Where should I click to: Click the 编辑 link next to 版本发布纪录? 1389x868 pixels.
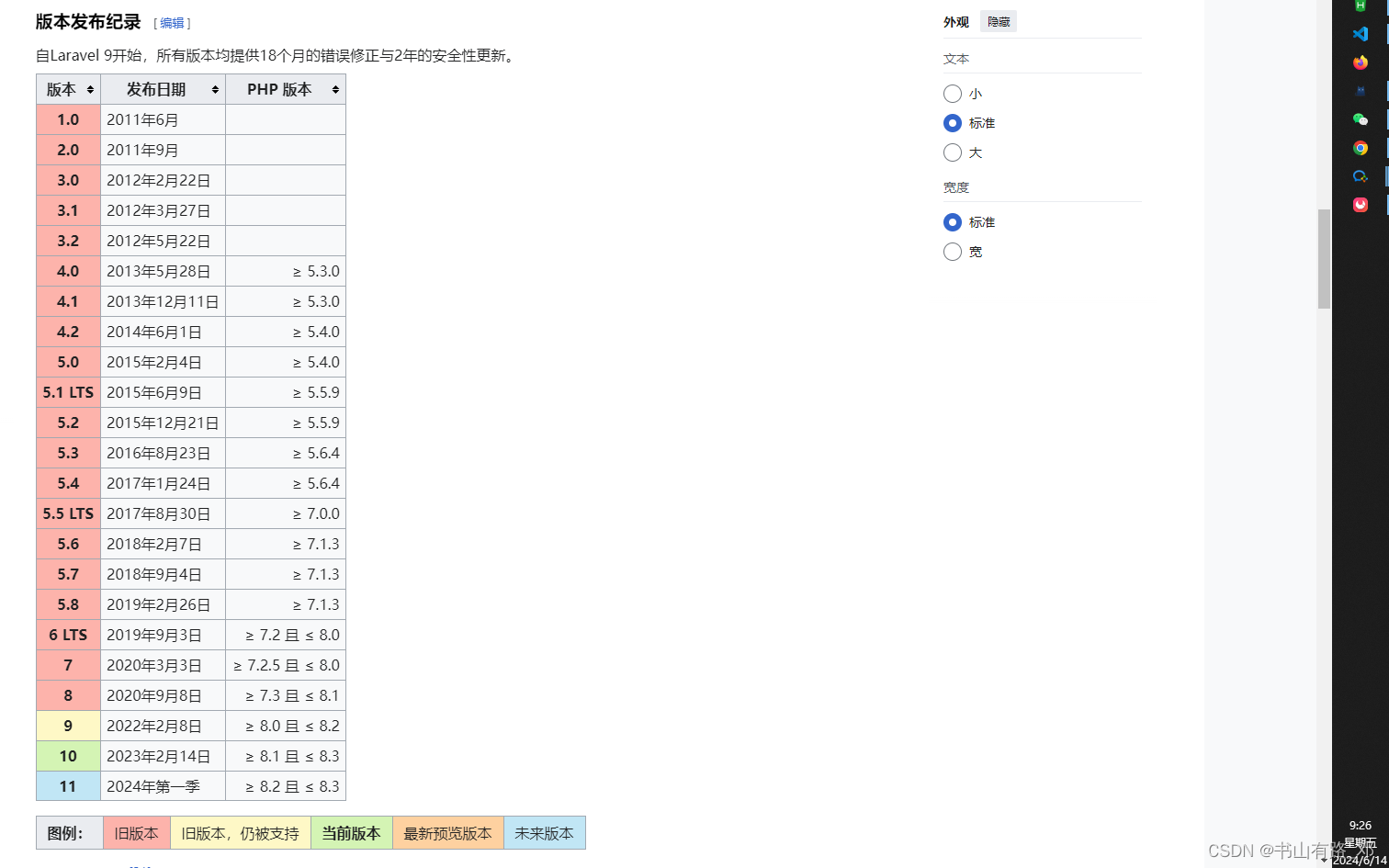click(172, 23)
